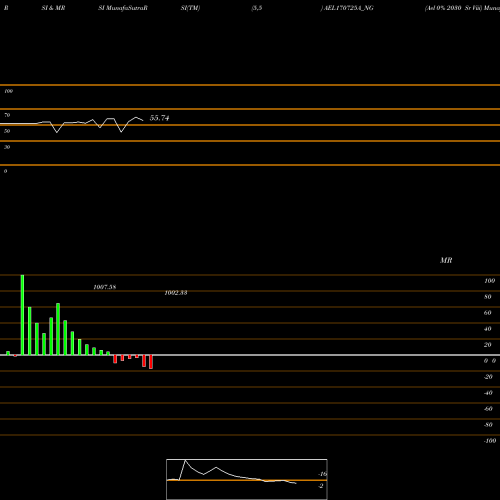Click the RSI value label 55.74
The image size is (500, 500).
tap(159, 118)
